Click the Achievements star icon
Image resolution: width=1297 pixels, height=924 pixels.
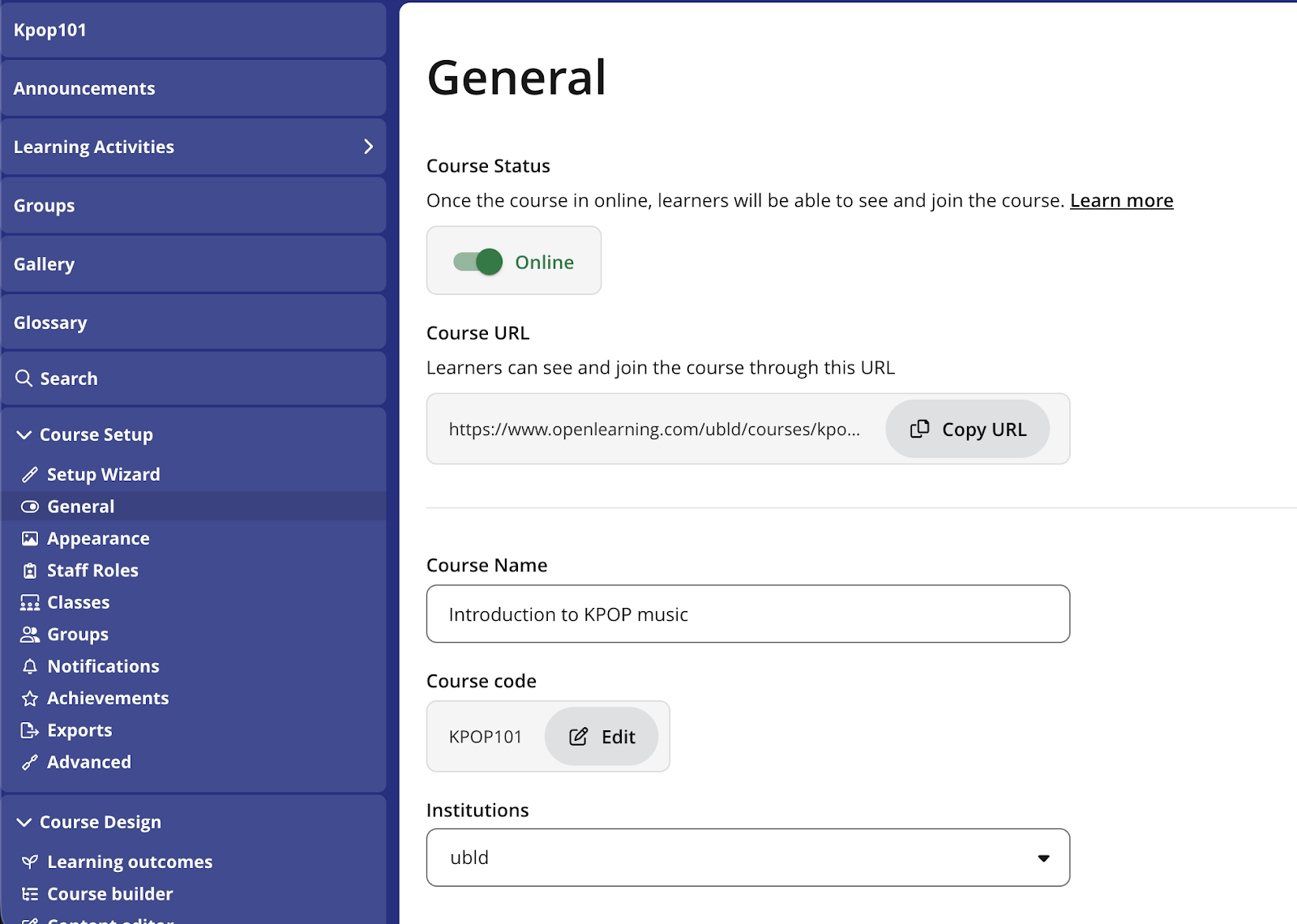(x=30, y=699)
